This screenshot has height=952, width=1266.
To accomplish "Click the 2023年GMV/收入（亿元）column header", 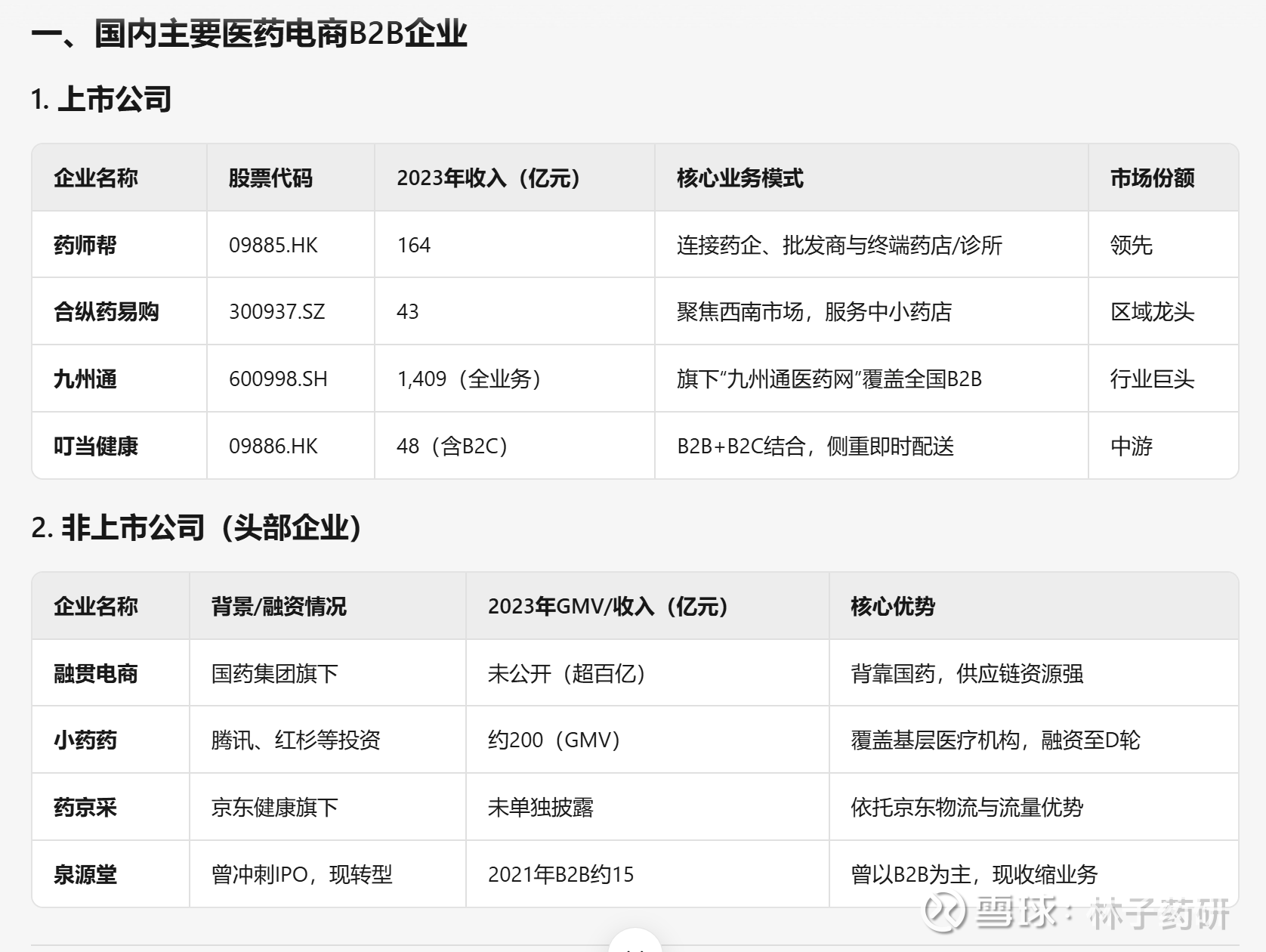I will point(608,606).
